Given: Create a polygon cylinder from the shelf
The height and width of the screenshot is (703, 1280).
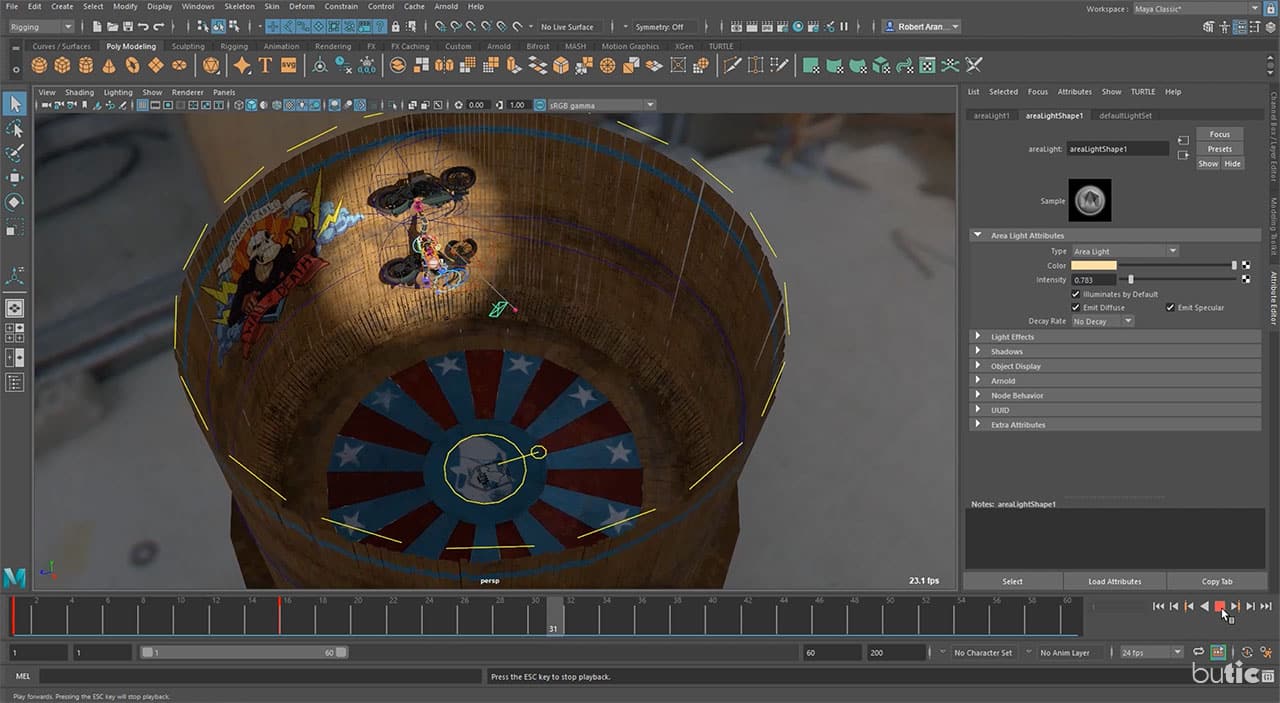Looking at the screenshot, I should pyautogui.click(x=86, y=65).
